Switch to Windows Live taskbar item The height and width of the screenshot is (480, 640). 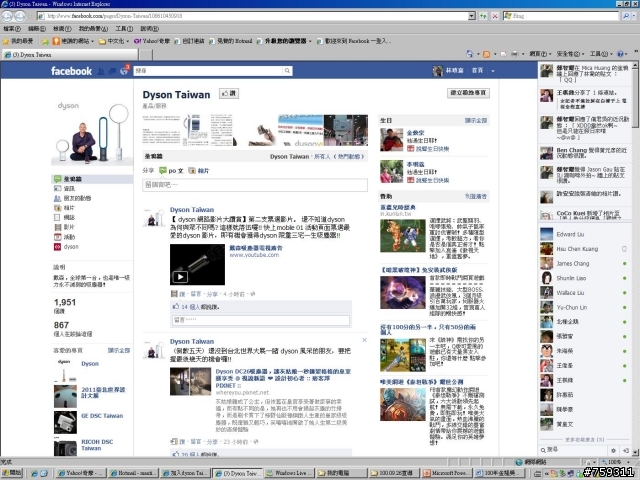tap(289, 473)
